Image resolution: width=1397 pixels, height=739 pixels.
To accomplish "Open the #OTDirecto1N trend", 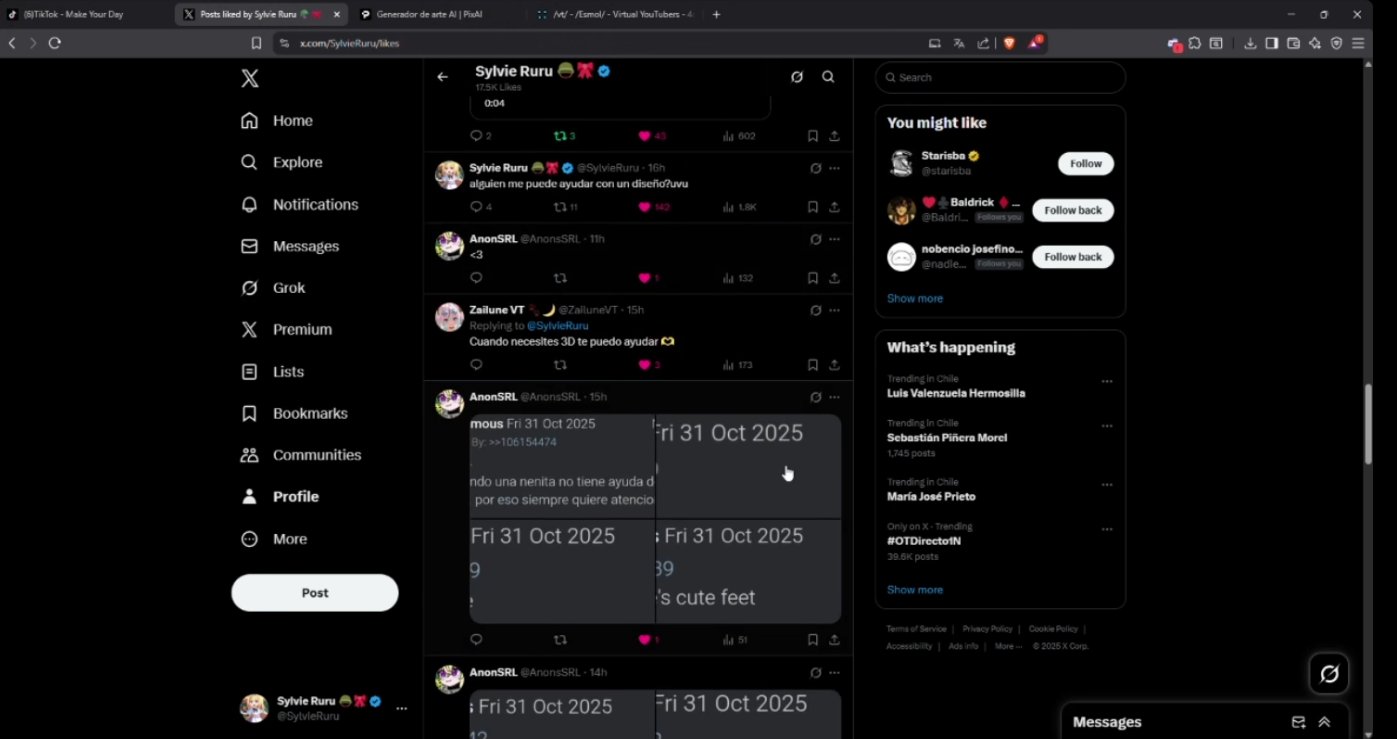I will point(923,541).
